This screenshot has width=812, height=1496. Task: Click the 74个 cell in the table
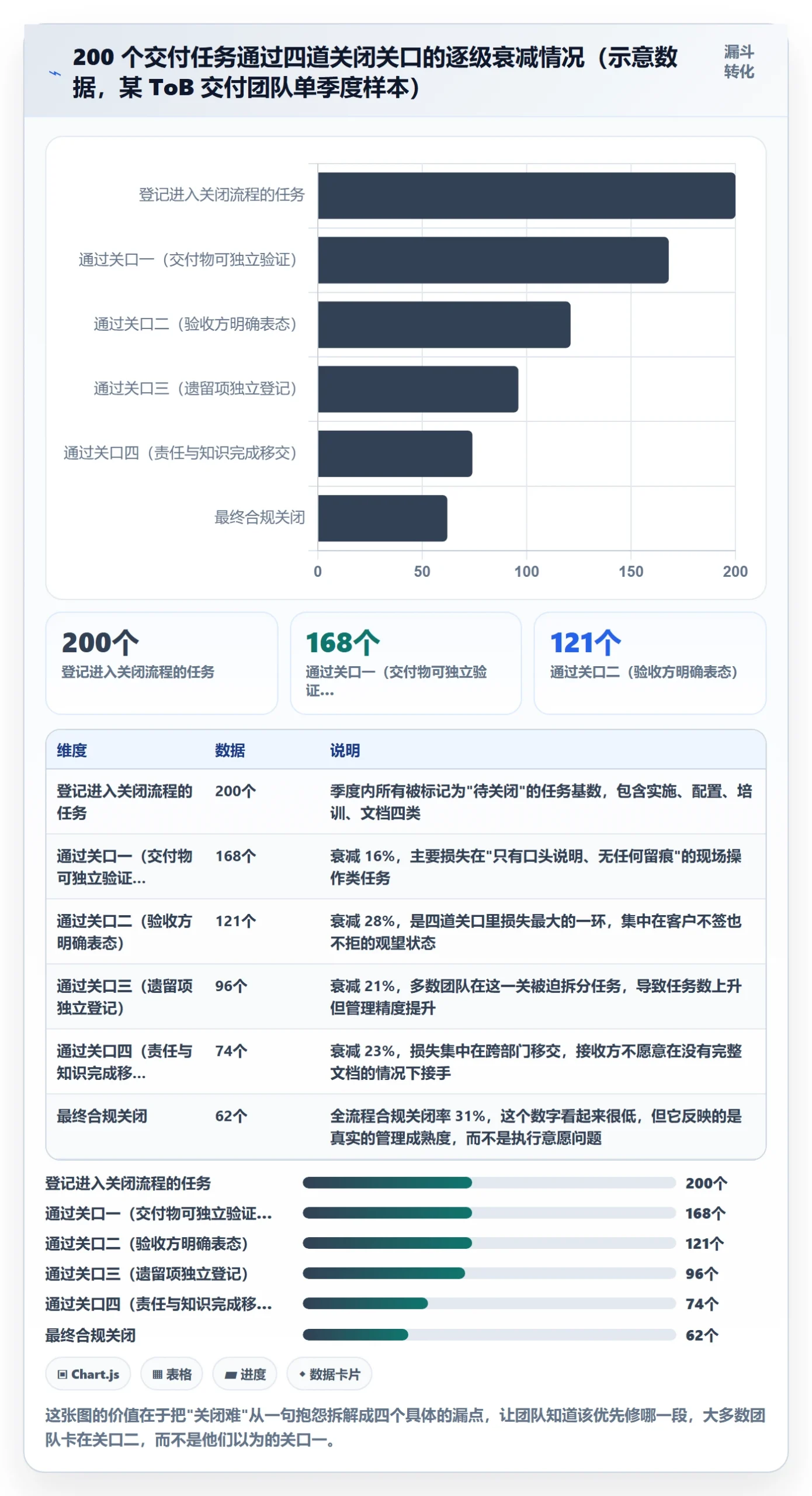231,1051
